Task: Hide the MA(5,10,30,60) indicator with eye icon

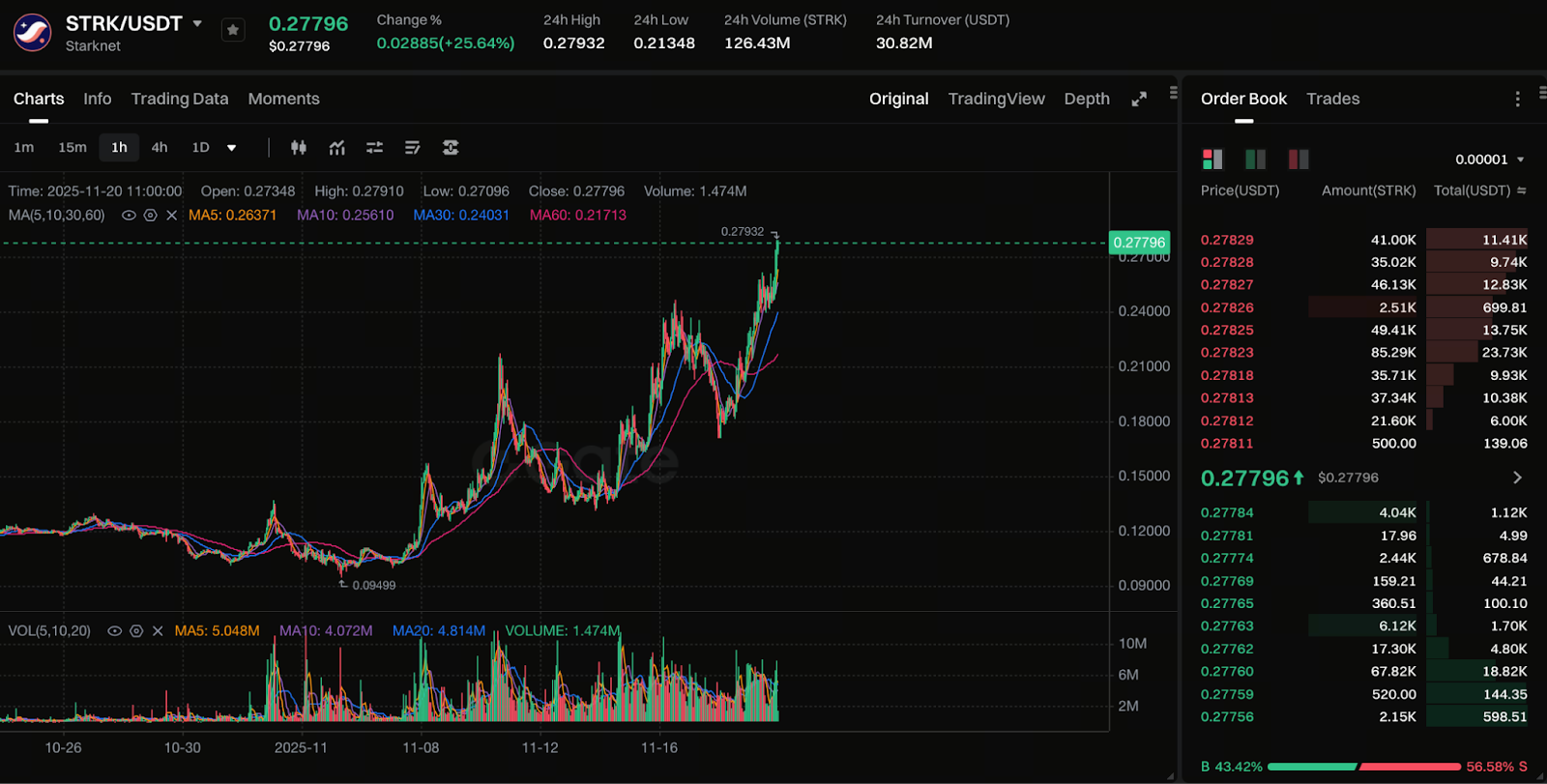Action: click(x=129, y=215)
